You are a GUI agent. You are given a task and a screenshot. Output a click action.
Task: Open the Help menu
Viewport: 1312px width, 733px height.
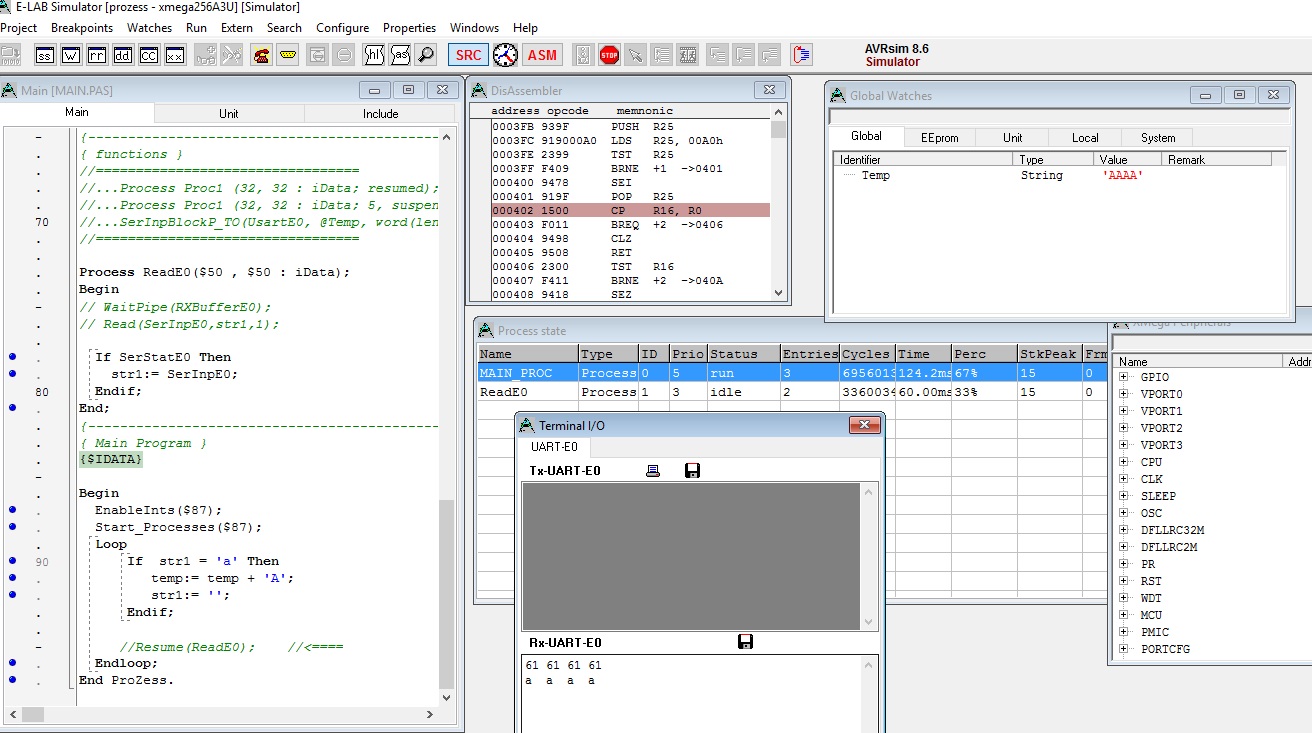(x=525, y=28)
